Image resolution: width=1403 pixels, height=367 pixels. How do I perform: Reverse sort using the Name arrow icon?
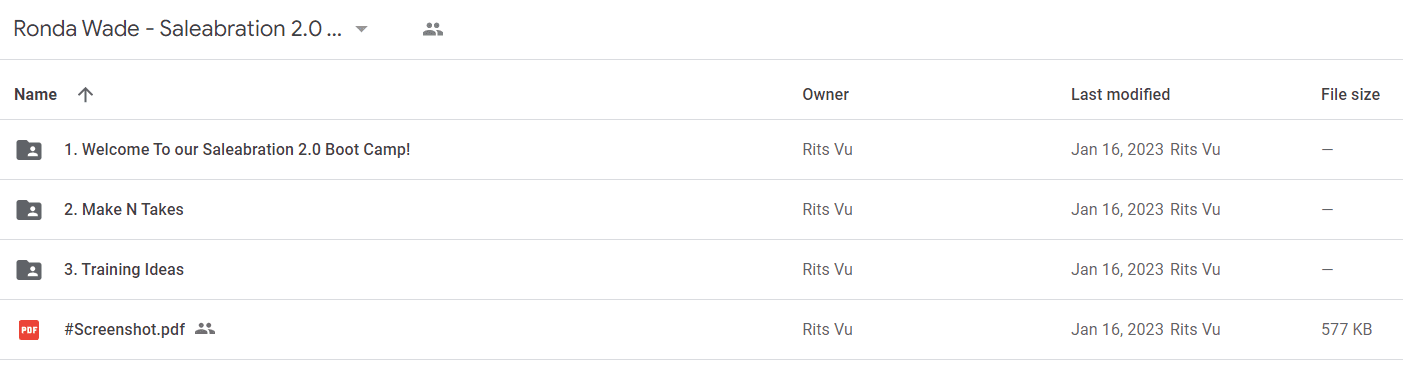point(86,94)
